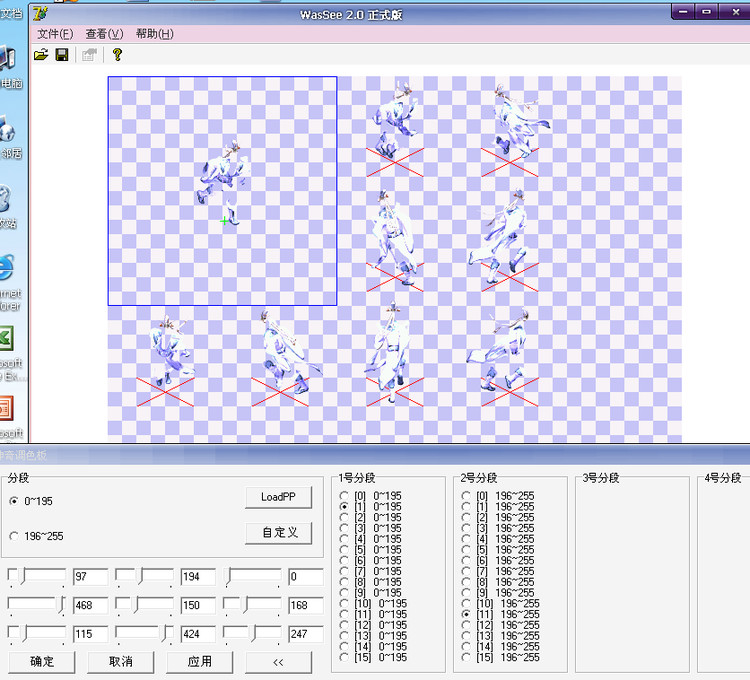Apply changes with the 应用 button

click(x=199, y=662)
